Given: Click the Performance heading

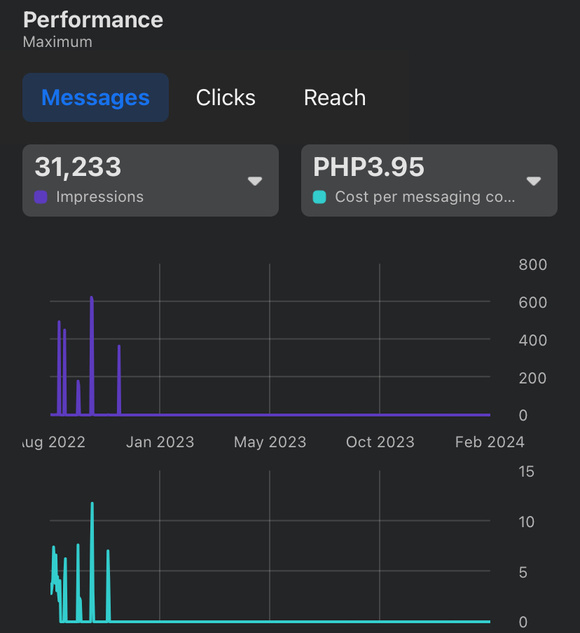Looking at the screenshot, I should point(93,20).
